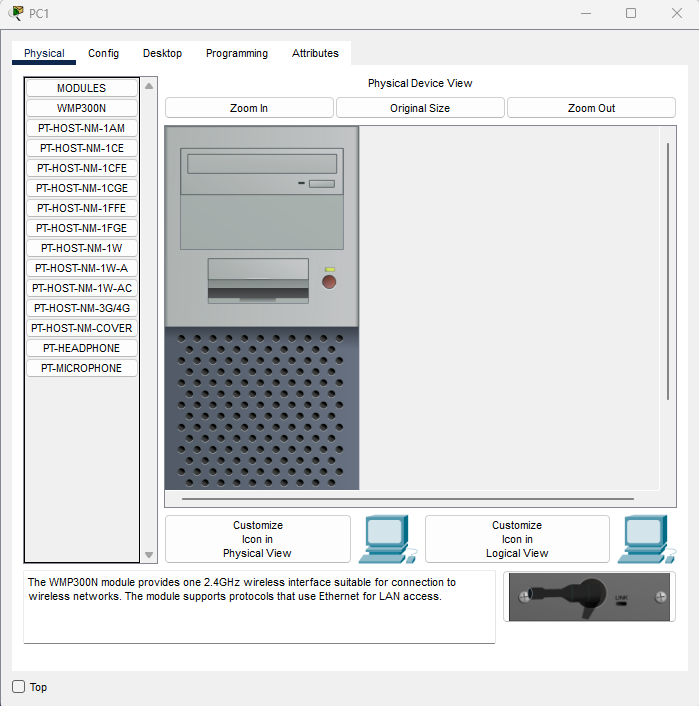This screenshot has height=706, width=699.
Task: Open the Desktop tab
Action: click(162, 54)
